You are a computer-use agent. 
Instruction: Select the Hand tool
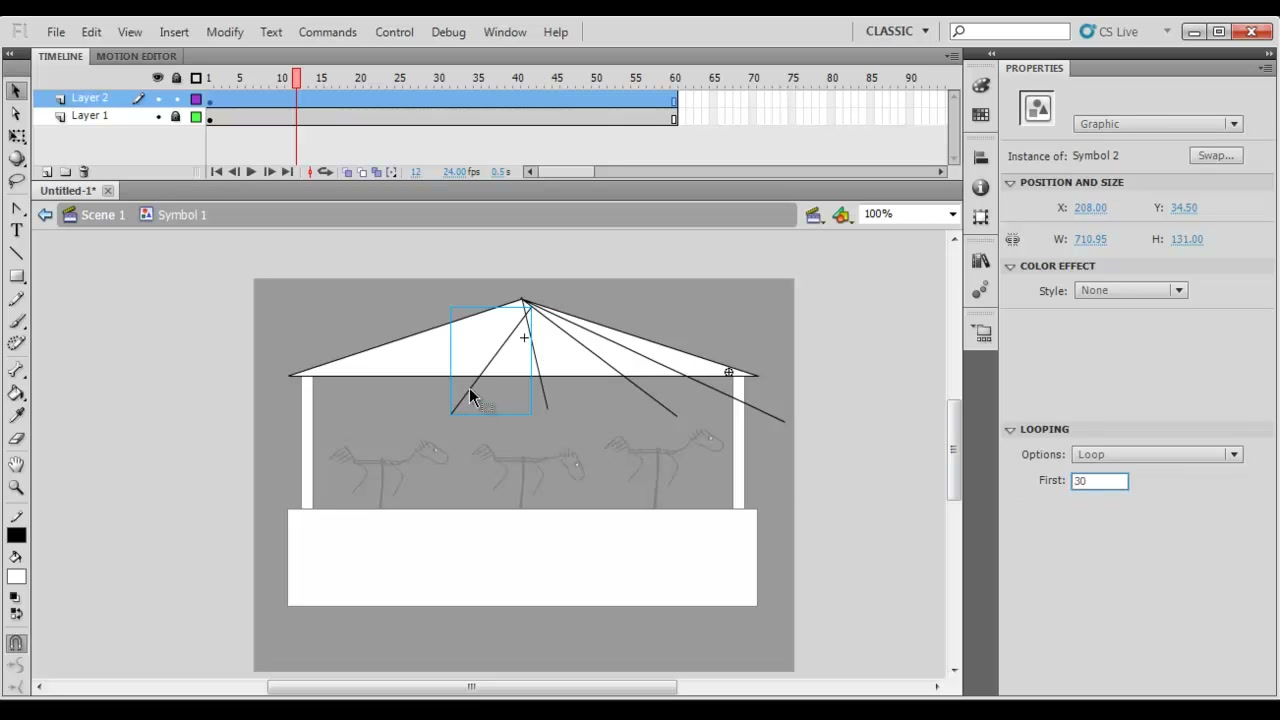(16, 465)
